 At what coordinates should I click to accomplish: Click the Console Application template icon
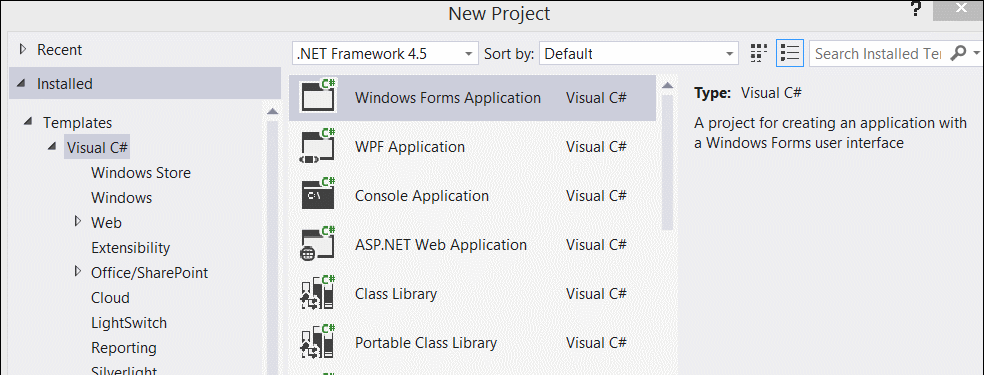318,194
